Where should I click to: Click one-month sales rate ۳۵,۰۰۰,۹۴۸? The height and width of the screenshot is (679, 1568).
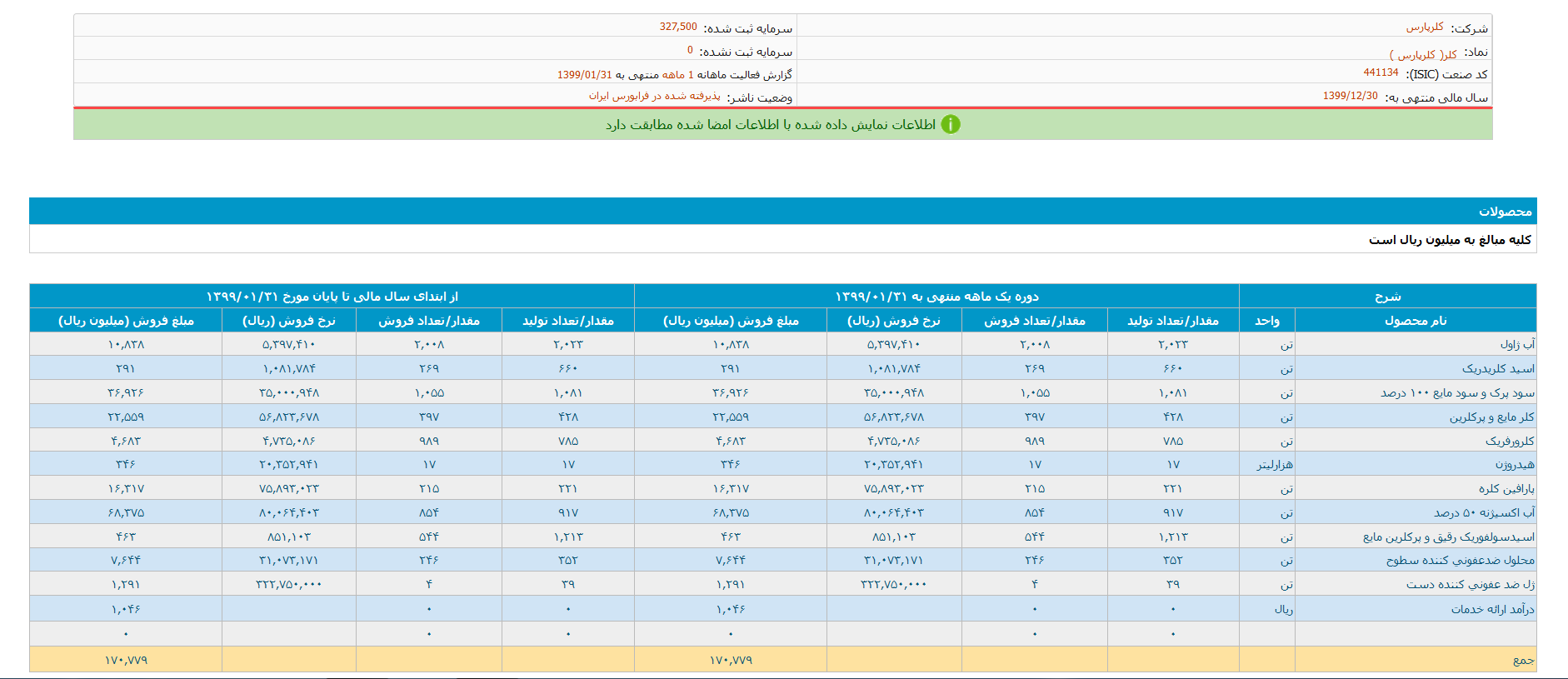coord(893,392)
